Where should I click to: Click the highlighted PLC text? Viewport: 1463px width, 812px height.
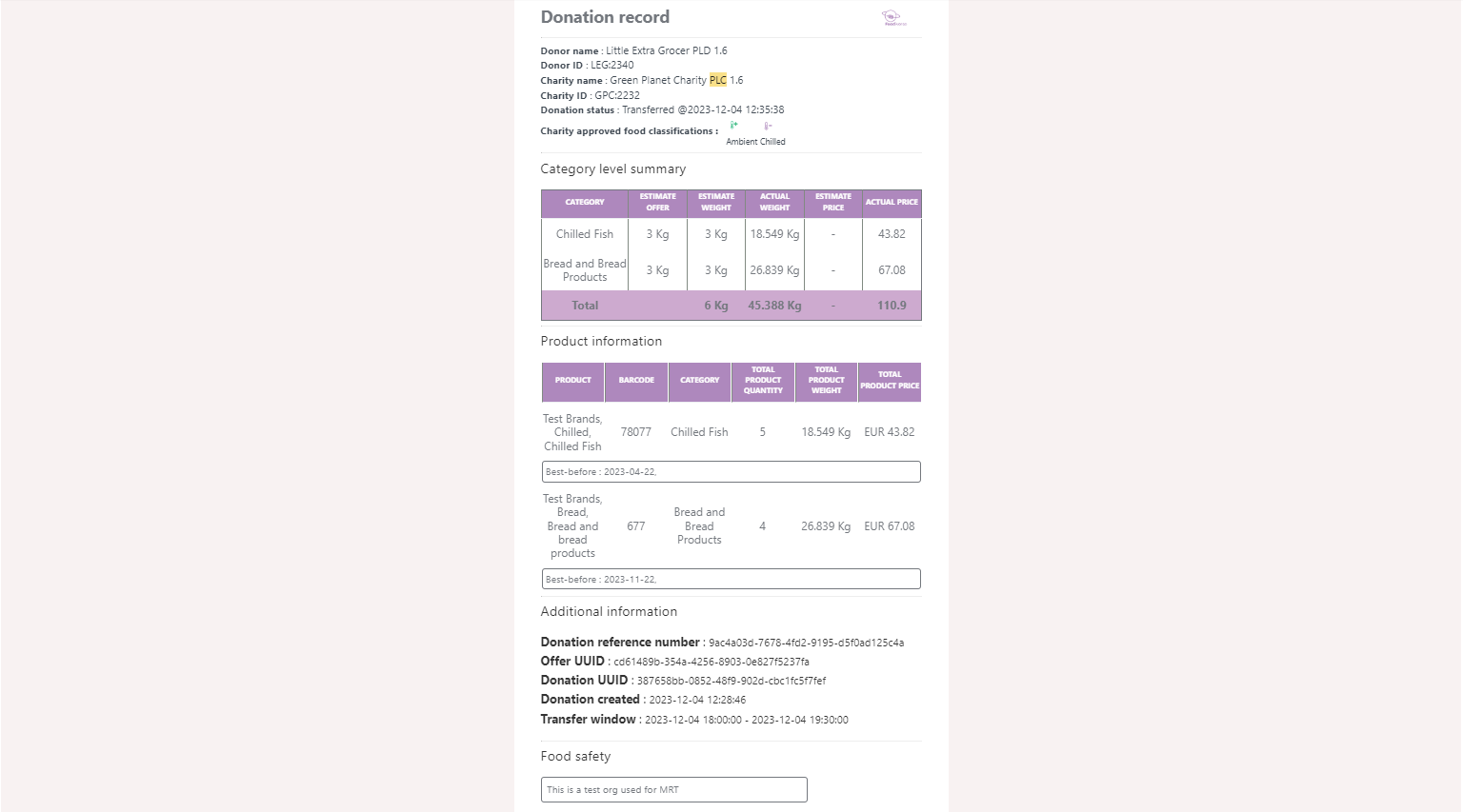click(x=718, y=80)
